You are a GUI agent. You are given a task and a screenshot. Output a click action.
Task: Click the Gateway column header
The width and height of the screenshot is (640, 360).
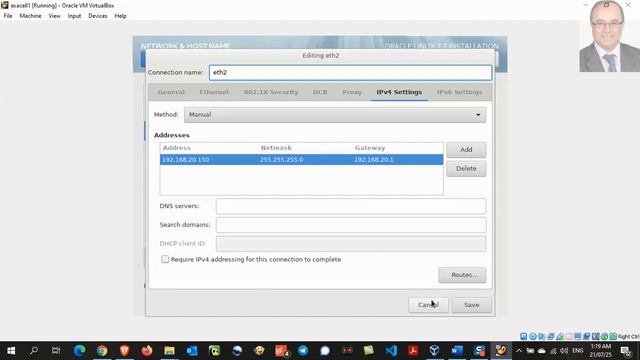point(370,148)
